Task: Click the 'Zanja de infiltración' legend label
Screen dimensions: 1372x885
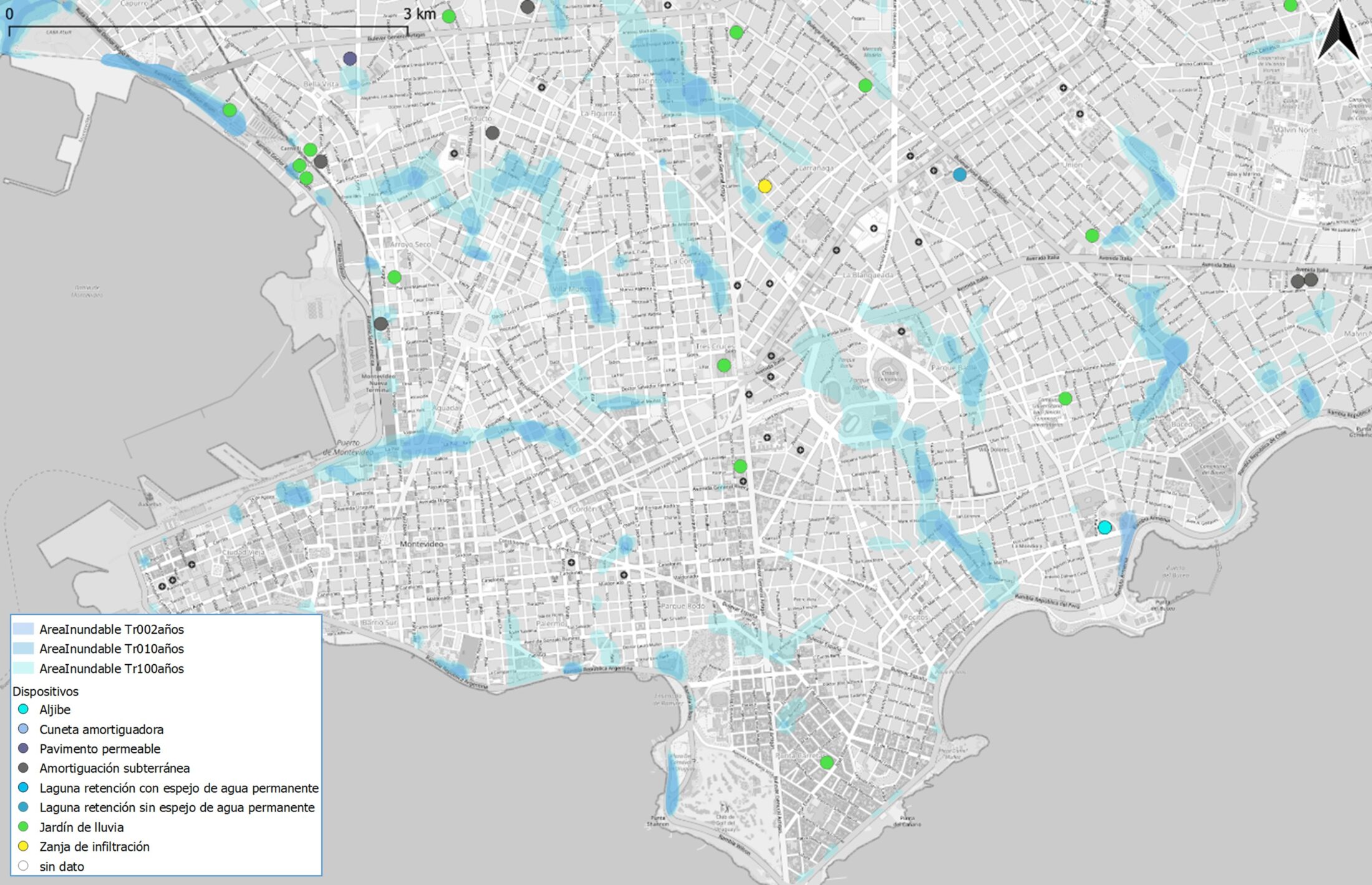Action: [95, 846]
